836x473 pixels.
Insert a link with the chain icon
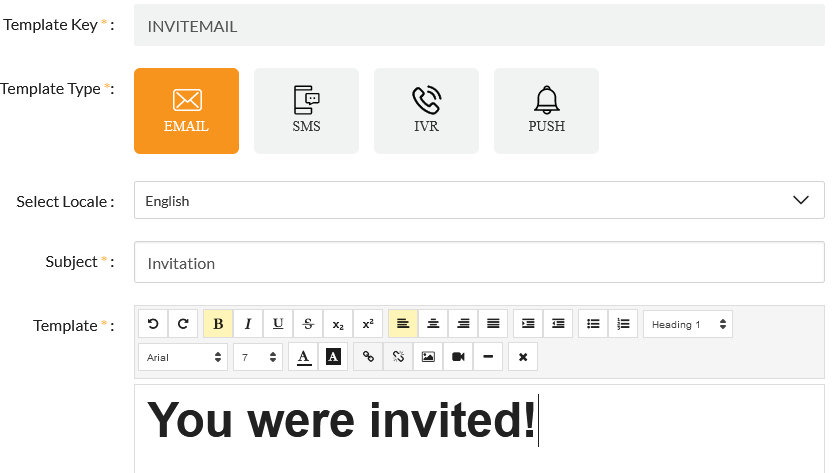pos(368,357)
